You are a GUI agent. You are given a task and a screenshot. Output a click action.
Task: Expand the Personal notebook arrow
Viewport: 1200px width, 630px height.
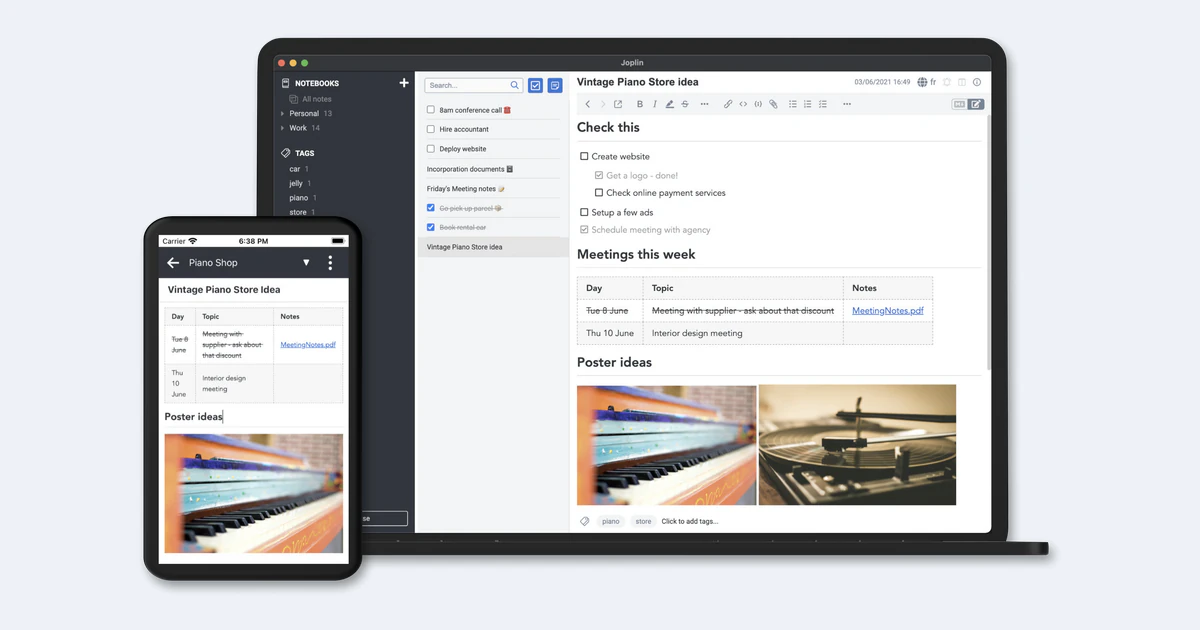(283, 114)
